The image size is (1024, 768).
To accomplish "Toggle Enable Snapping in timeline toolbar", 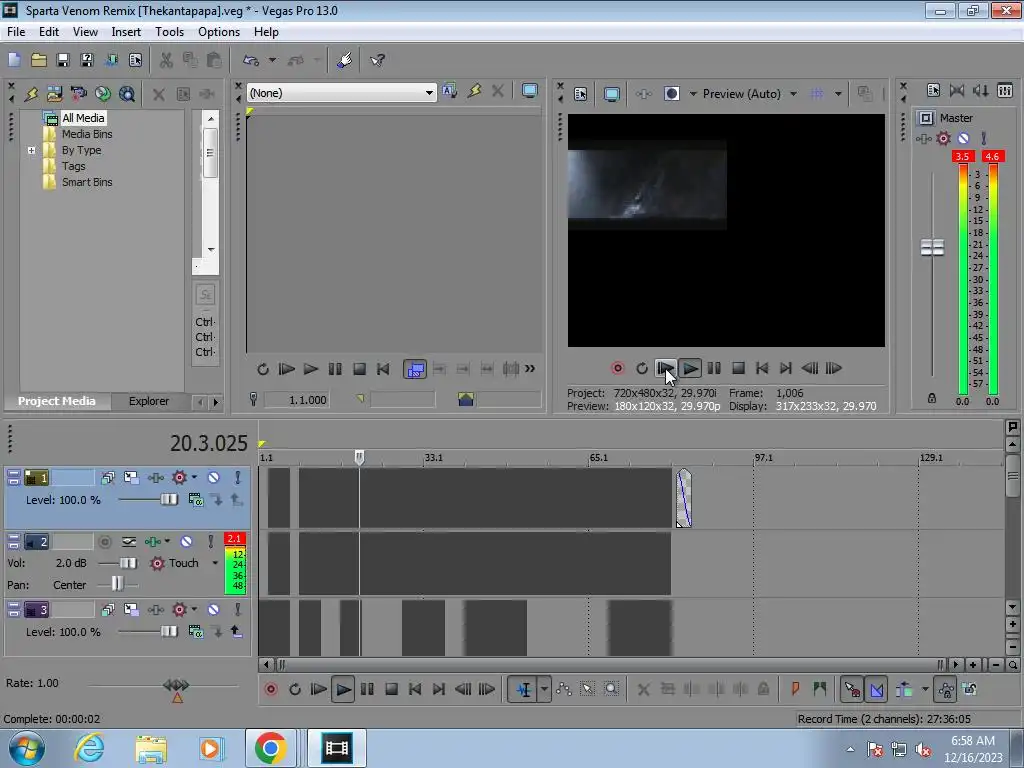I will click(852, 689).
